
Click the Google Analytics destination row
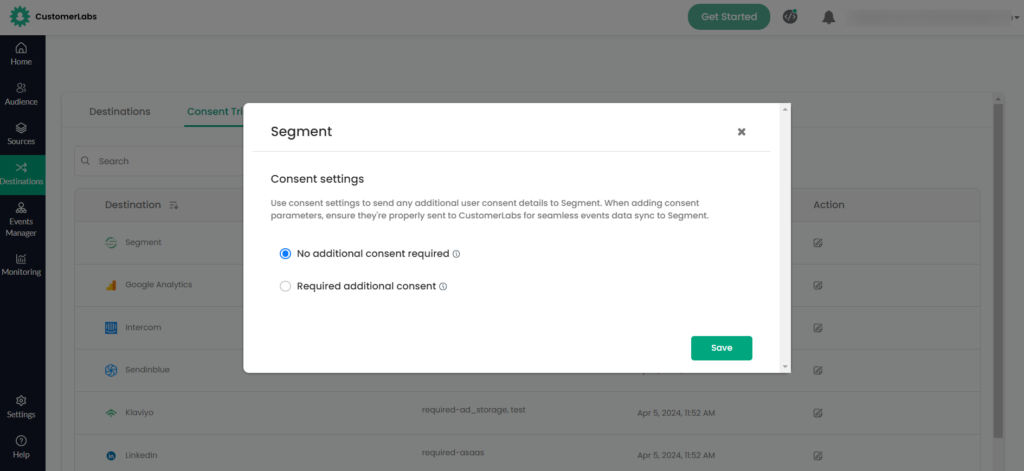click(527, 285)
